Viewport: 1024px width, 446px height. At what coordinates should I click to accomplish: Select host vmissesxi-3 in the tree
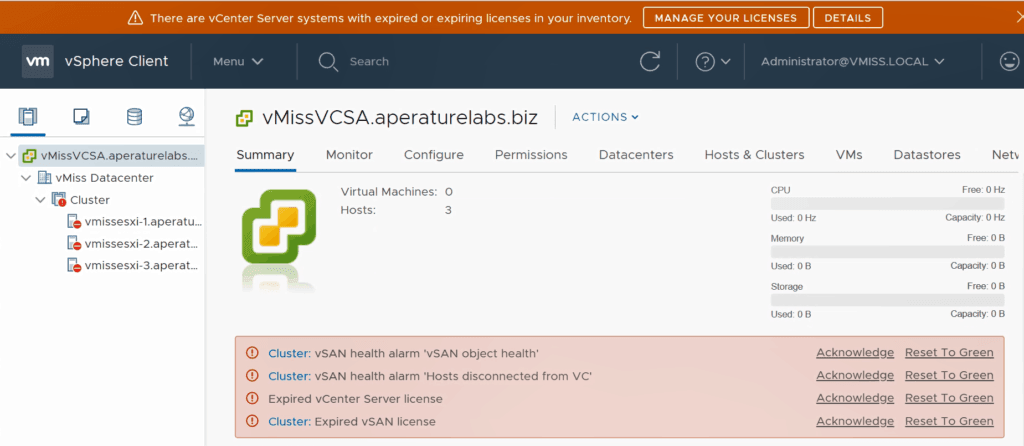141,266
